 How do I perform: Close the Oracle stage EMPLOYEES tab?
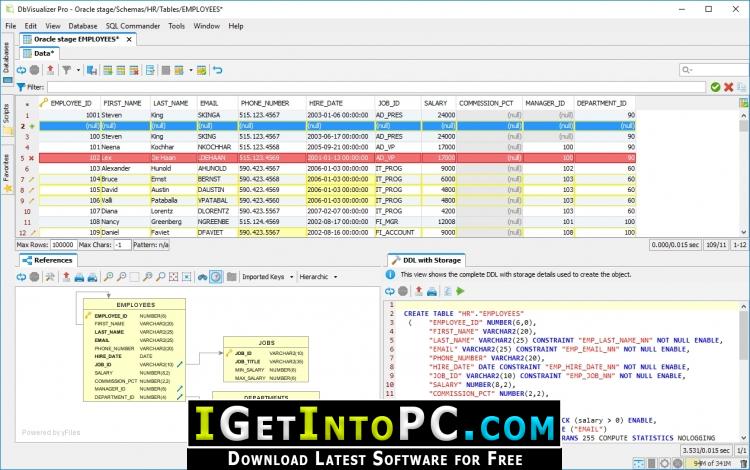(x=129, y=39)
